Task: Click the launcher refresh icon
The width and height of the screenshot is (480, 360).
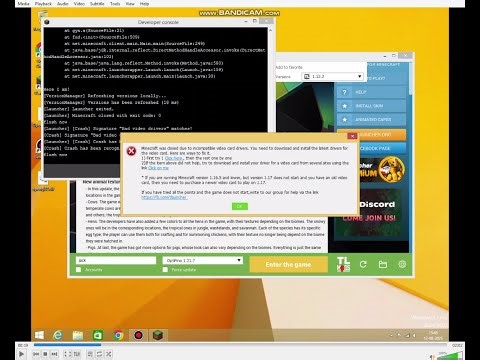Action: click(363, 265)
